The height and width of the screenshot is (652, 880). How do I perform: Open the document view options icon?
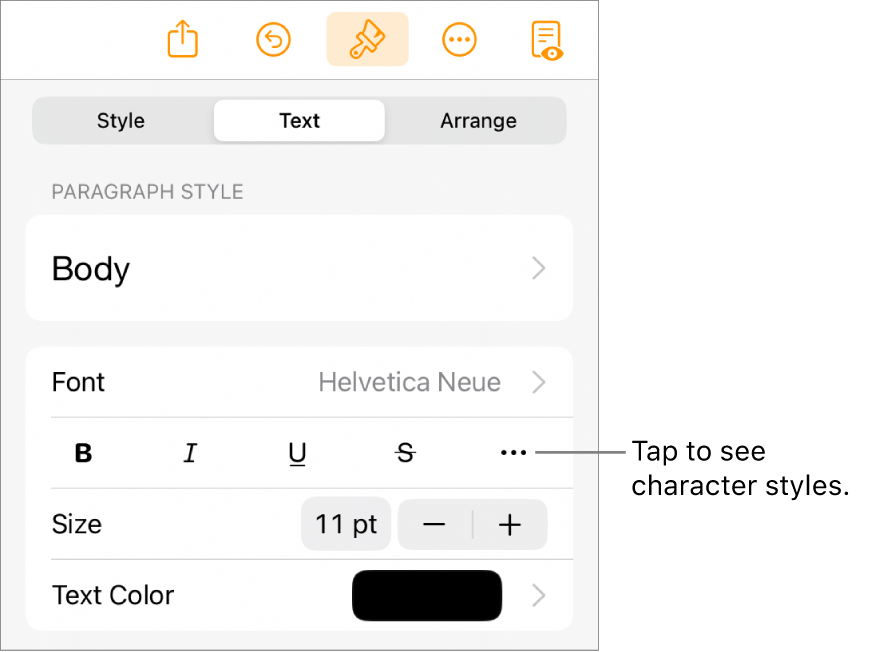coord(547,40)
